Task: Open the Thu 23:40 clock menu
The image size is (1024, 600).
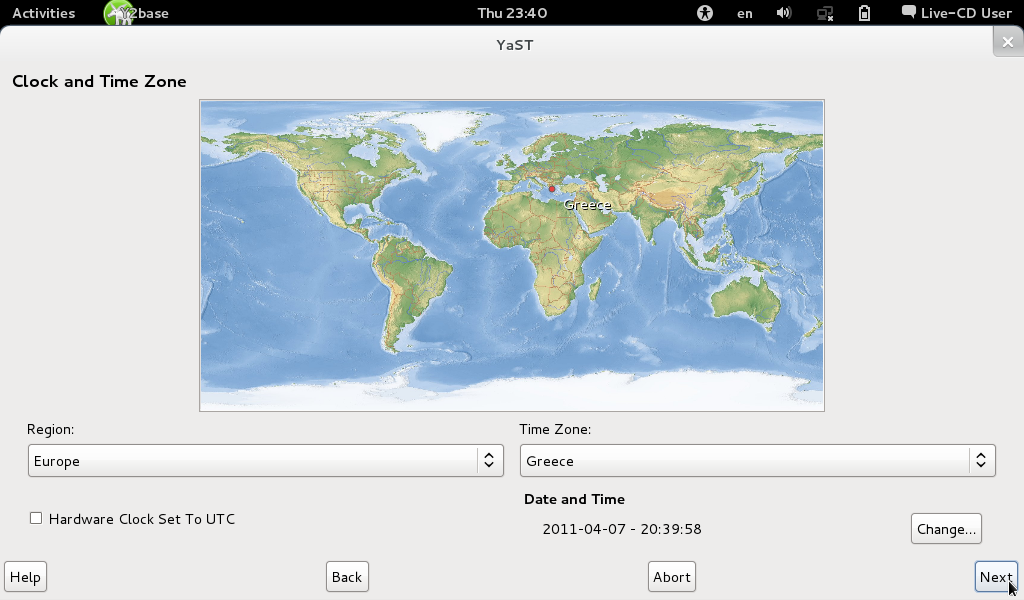Action: [512, 13]
